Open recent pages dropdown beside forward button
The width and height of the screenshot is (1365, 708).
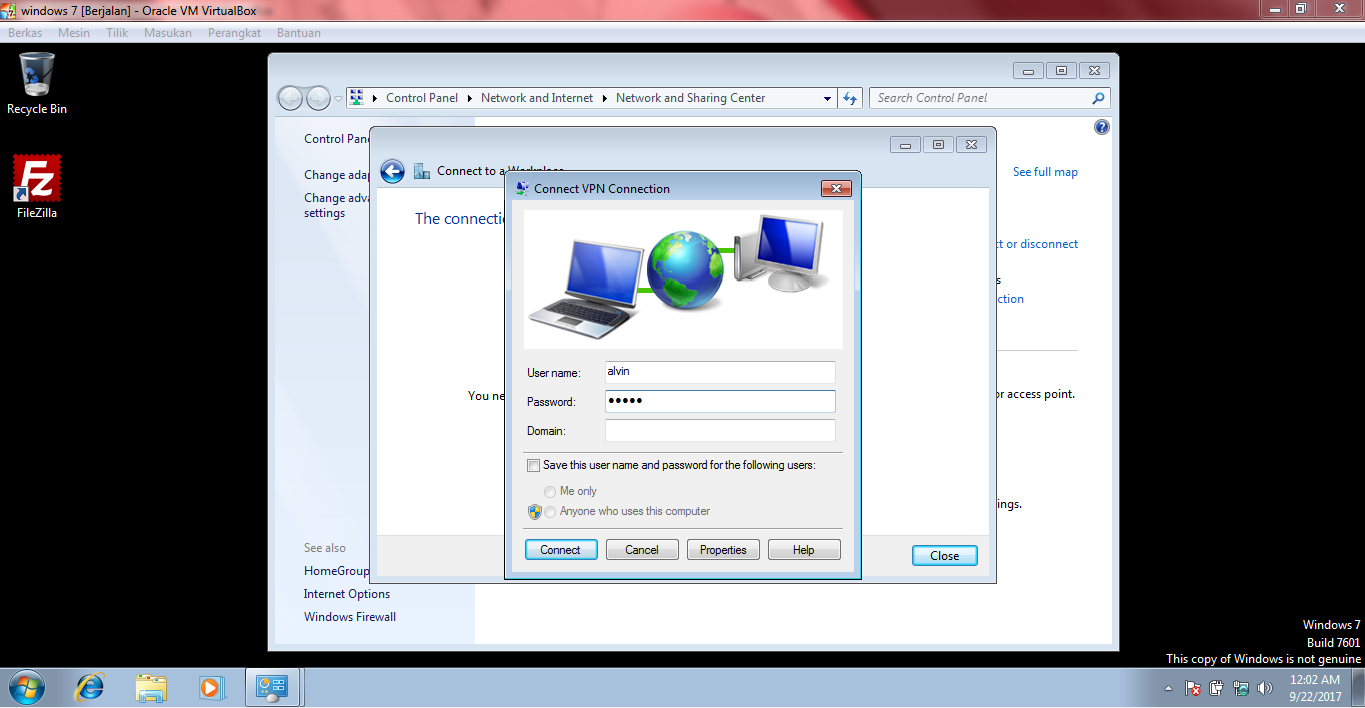(338, 98)
